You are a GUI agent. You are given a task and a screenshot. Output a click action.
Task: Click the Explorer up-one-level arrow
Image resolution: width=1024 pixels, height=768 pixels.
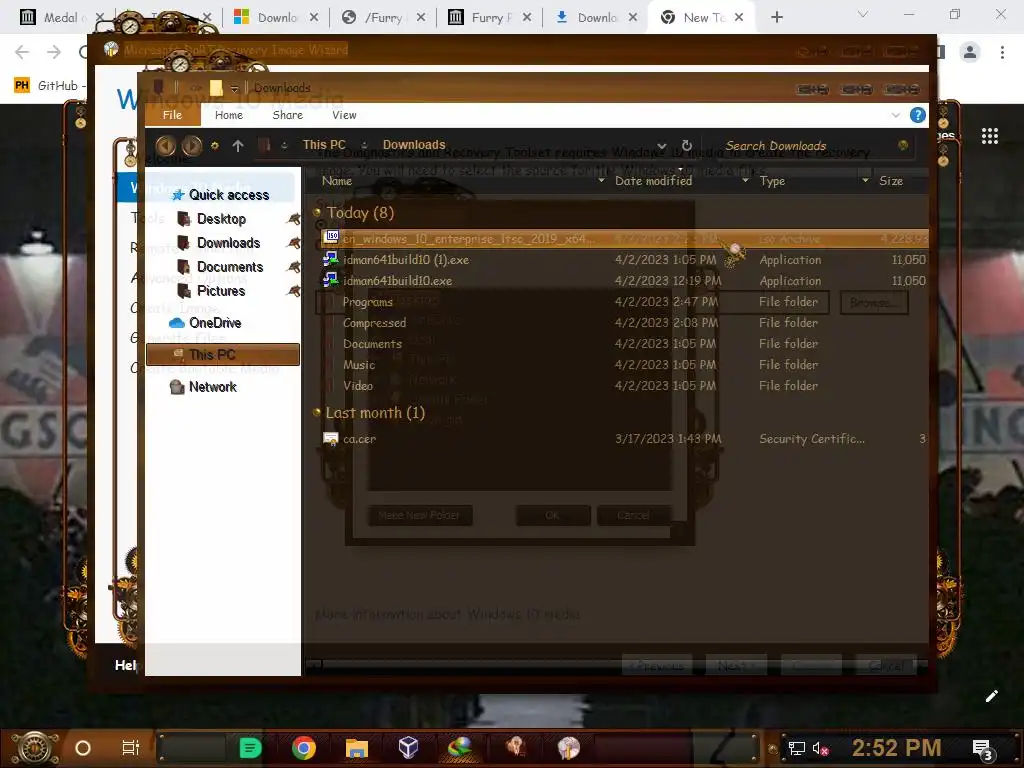pos(238,146)
